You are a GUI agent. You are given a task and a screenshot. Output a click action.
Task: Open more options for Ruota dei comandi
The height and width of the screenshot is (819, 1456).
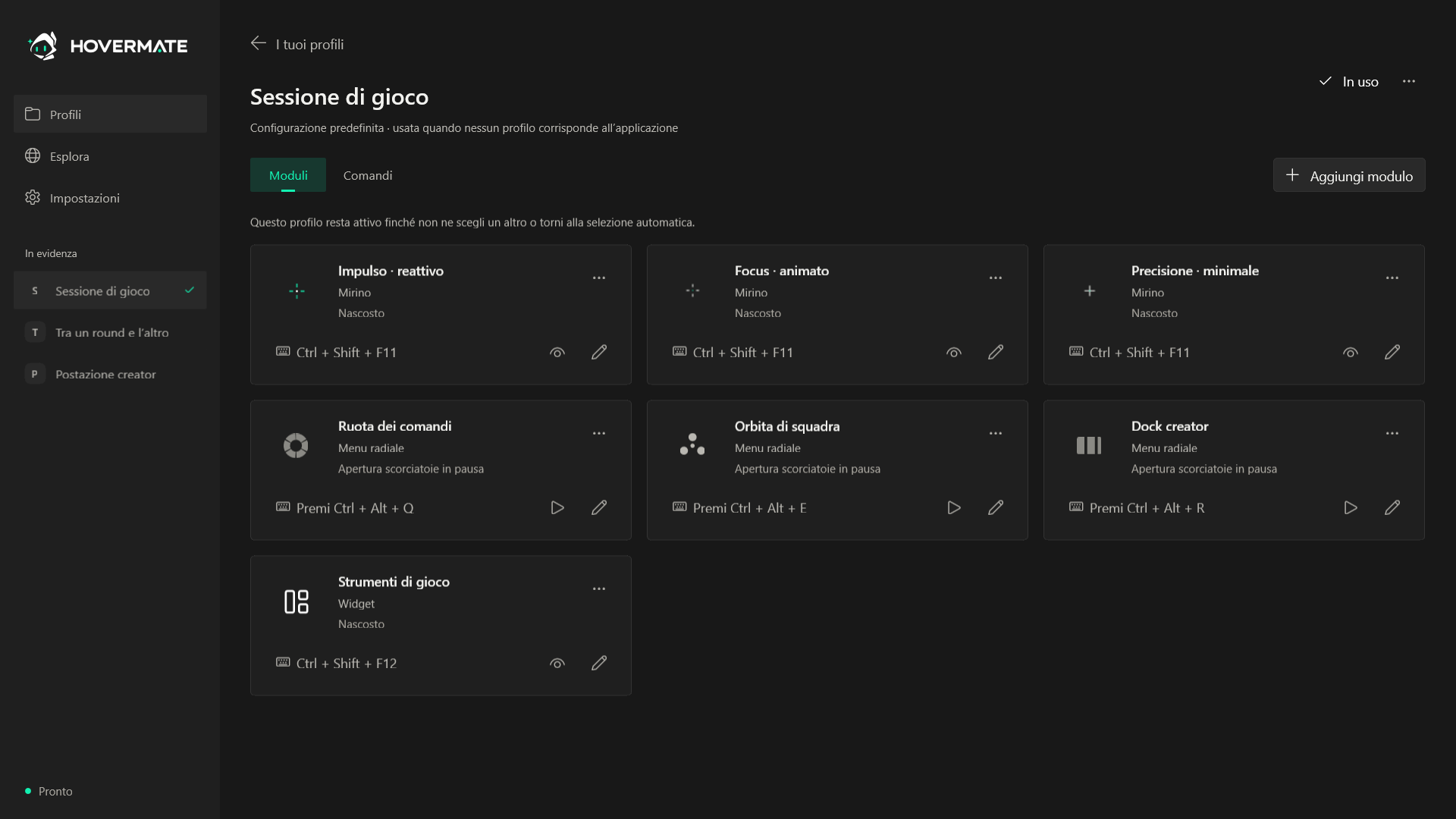pos(599,433)
